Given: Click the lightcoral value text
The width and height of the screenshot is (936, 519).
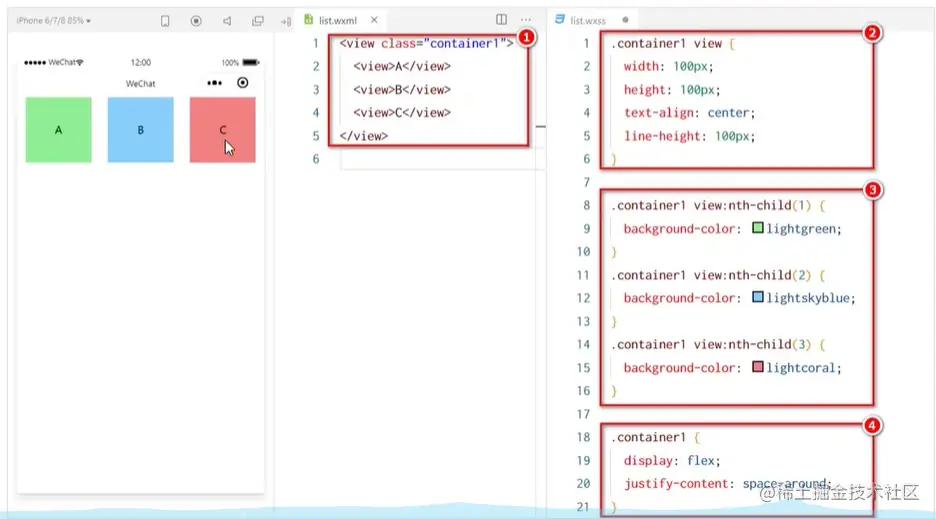Looking at the screenshot, I should 803,368.
